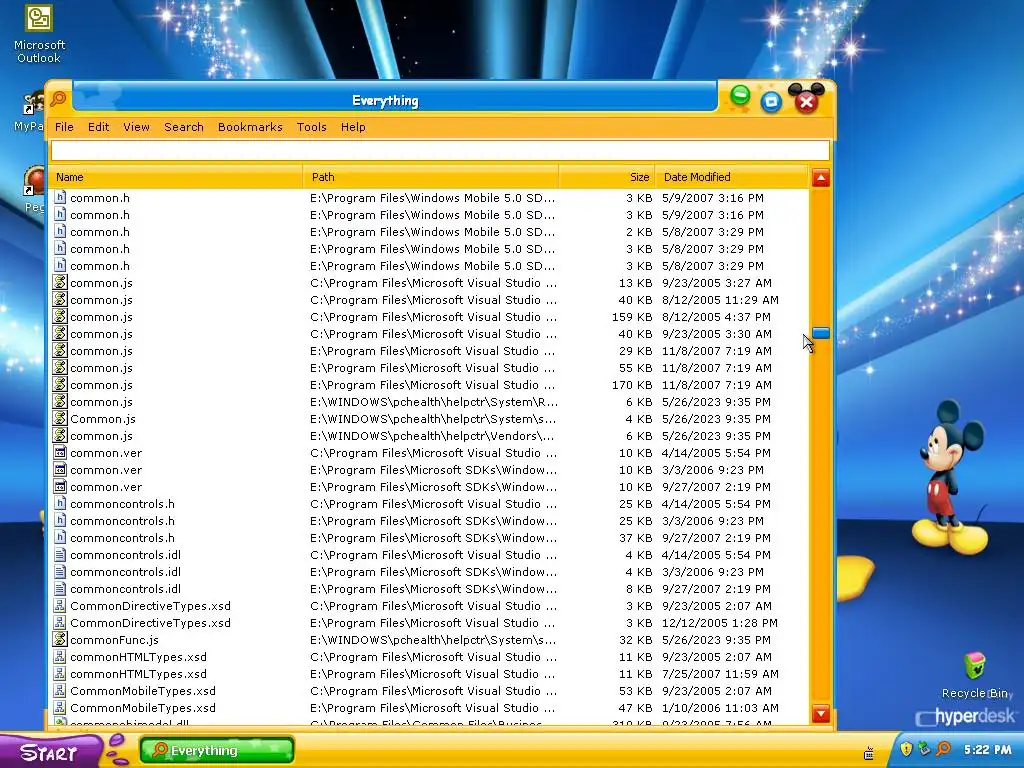
Task: Click the orange Everything magnifier tray icon
Action: click(943, 749)
